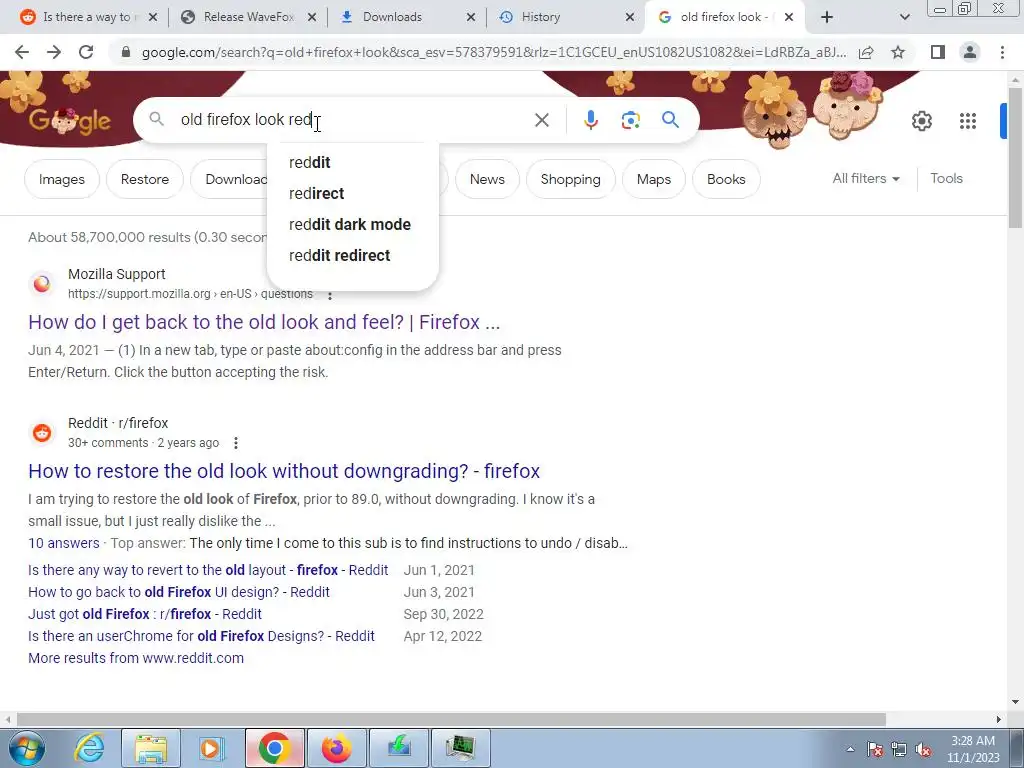Close the Downloads tab

click(x=471, y=17)
